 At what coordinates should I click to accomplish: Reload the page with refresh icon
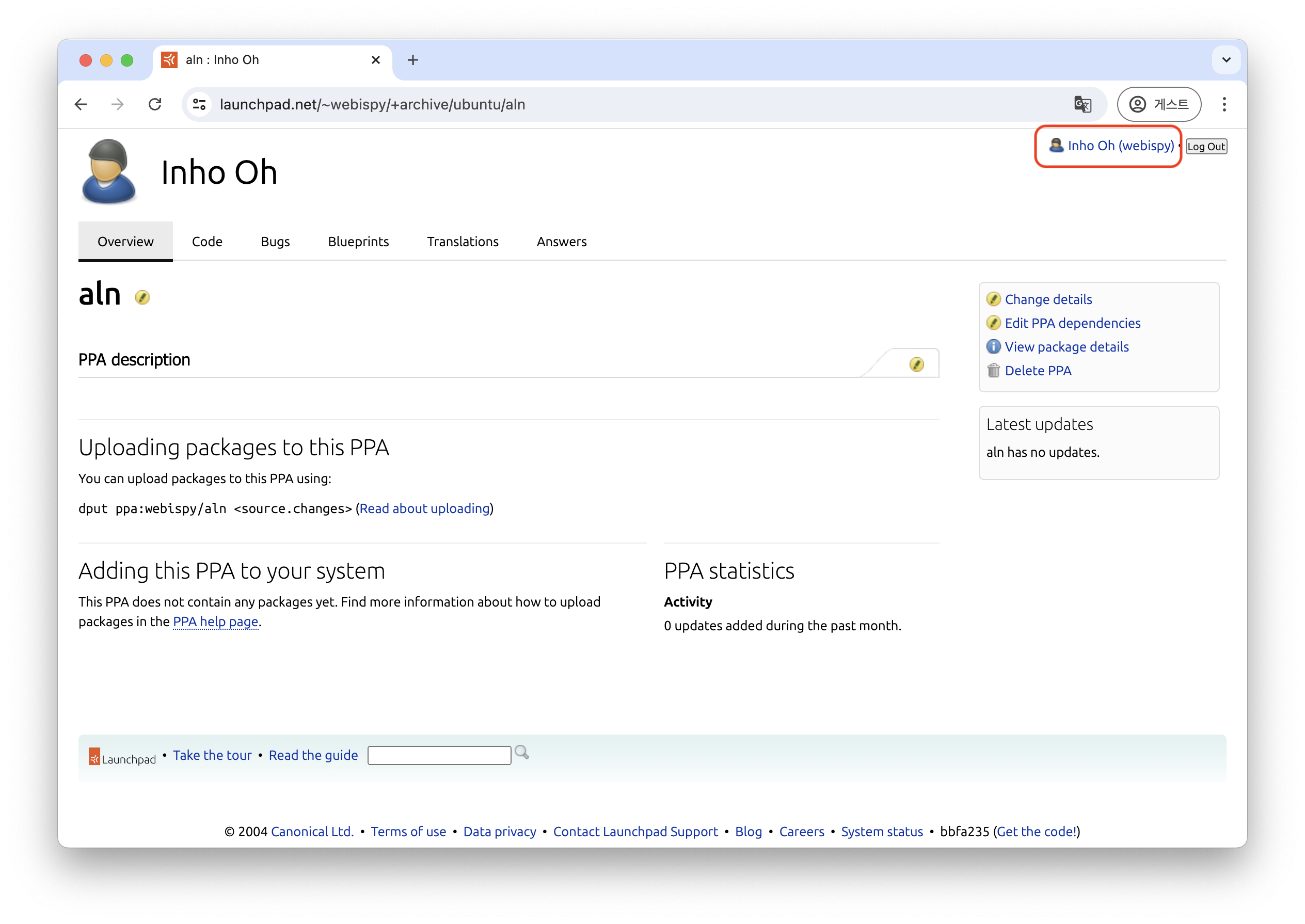pyautogui.click(x=155, y=104)
